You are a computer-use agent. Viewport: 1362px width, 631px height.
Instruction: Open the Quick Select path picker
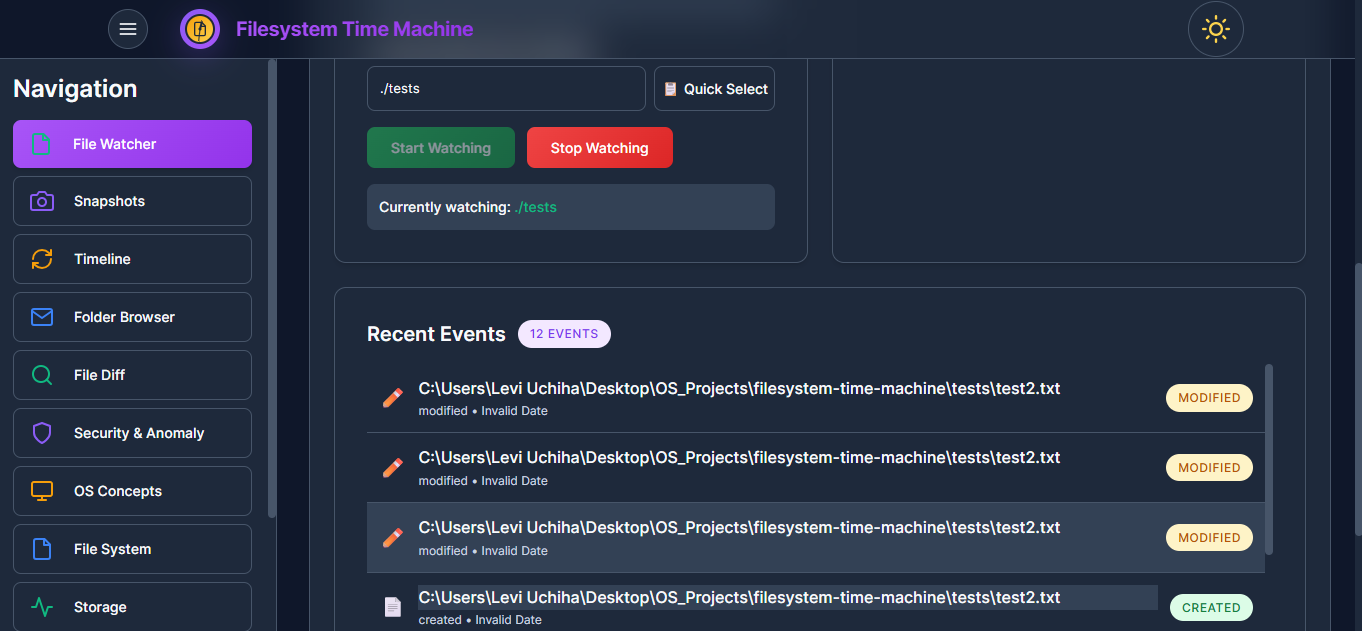[x=714, y=89]
